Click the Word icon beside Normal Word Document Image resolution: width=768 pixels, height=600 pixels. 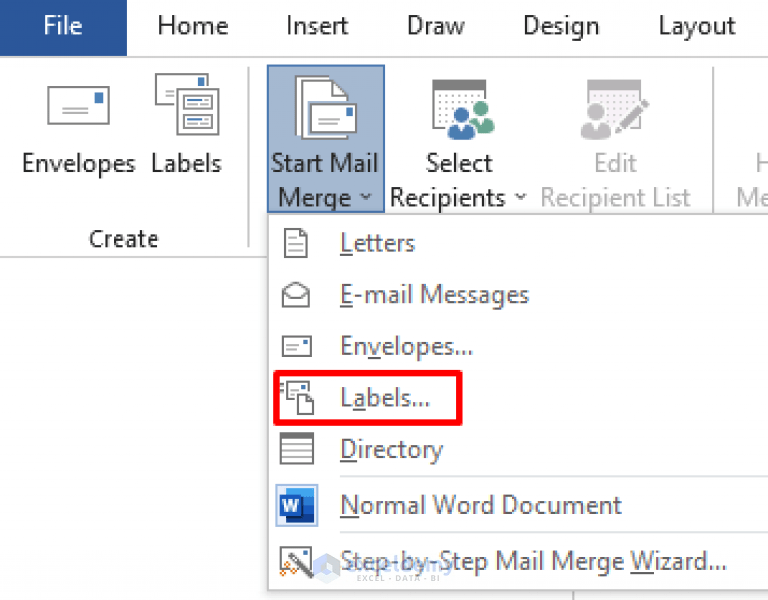point(296,505)
